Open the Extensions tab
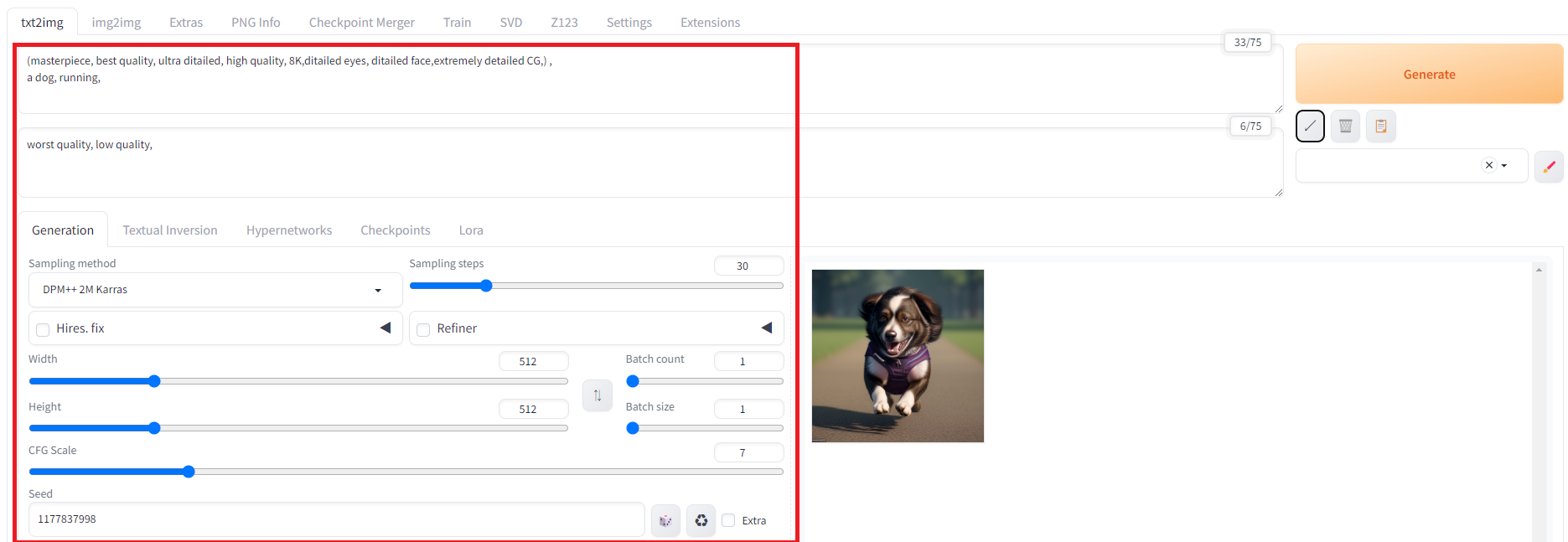The width and height of the screenshot is (1568, 542). pyautogui.click(x=711, y=23)
